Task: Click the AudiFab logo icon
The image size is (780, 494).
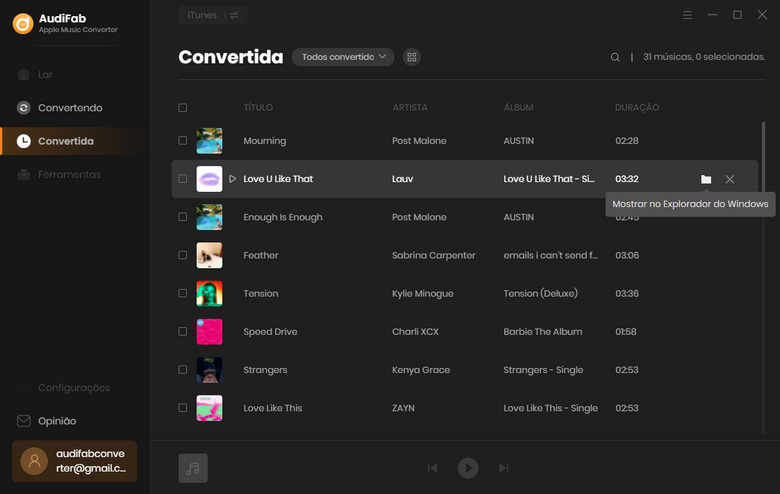Action: (23, 23)
